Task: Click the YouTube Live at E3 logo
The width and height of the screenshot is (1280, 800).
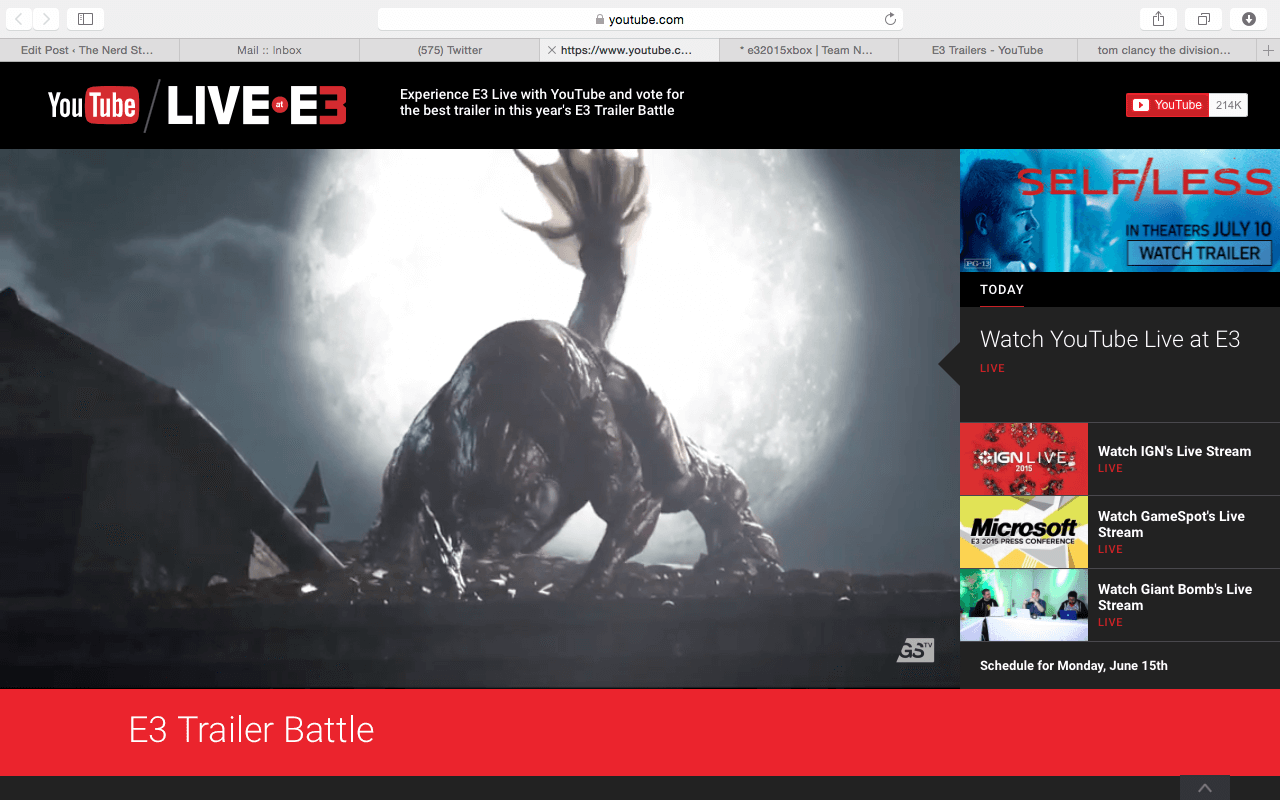Action: coord(196,104)
